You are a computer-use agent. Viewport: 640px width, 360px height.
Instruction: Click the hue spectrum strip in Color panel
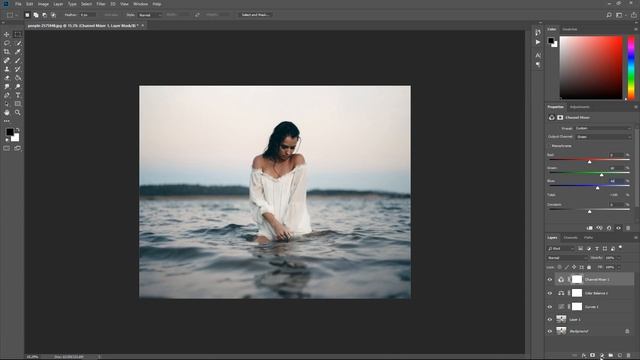pyautogui.click(x=631, y=68)
